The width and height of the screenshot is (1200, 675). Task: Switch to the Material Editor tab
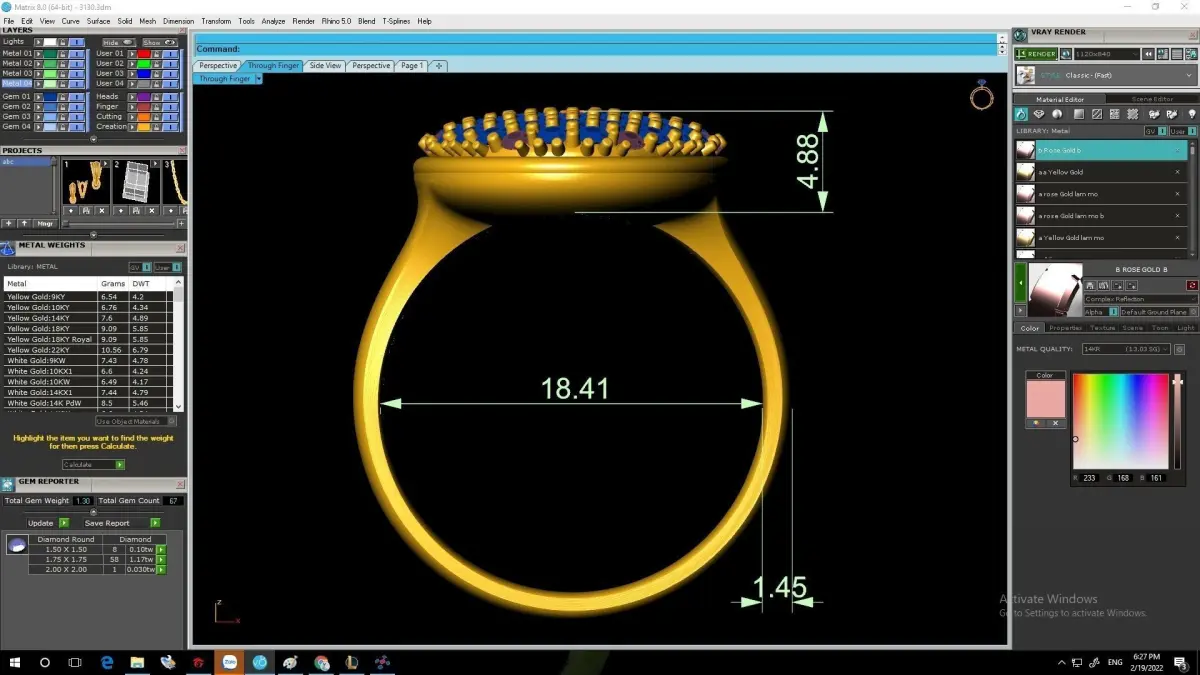(x=1060, y=99)
